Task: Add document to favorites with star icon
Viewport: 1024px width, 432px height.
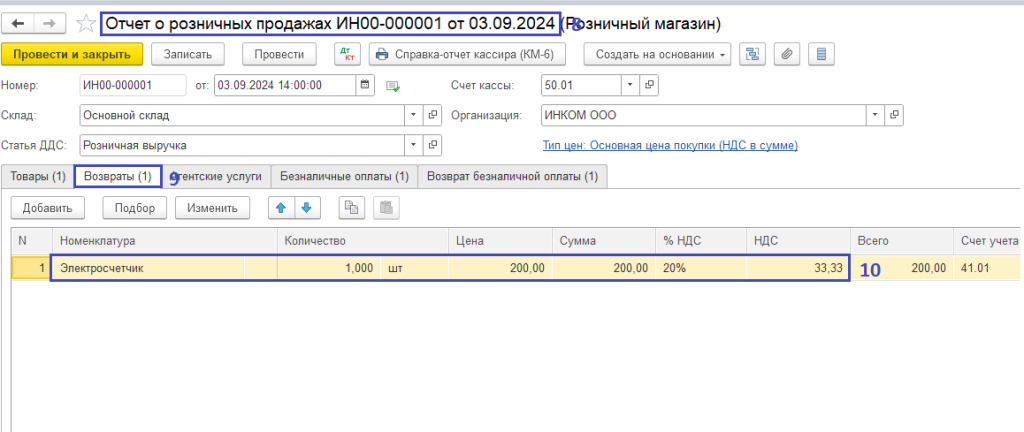Action: pos(86,24)
